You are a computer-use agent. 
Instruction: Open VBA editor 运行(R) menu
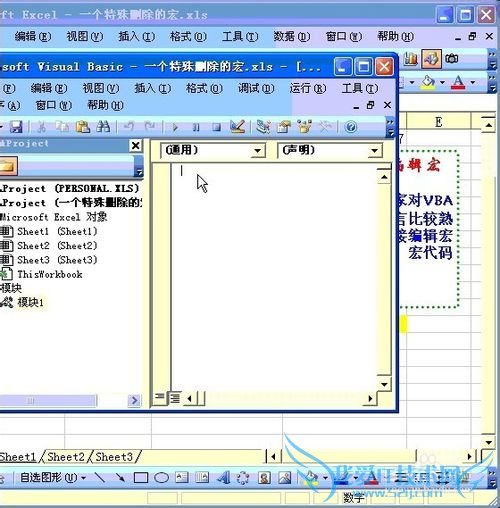pos(308,88)
